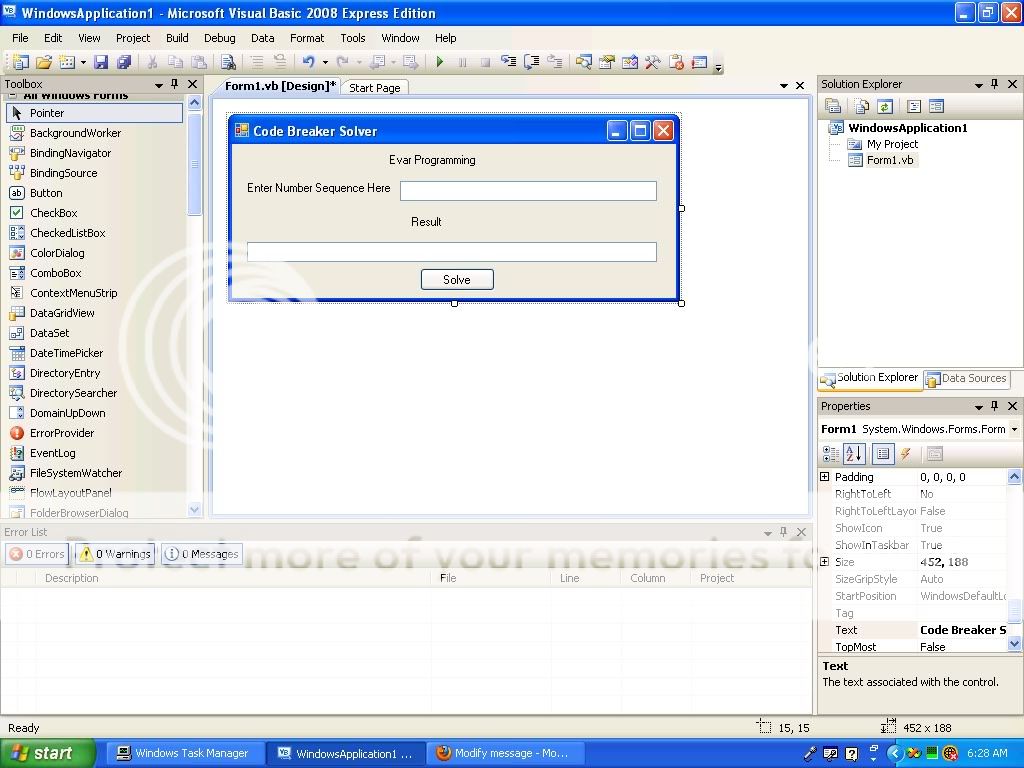1024x768 pixels.
Task: Click the Events lightning bolt icon in Properties
Action: coord(906,454)
